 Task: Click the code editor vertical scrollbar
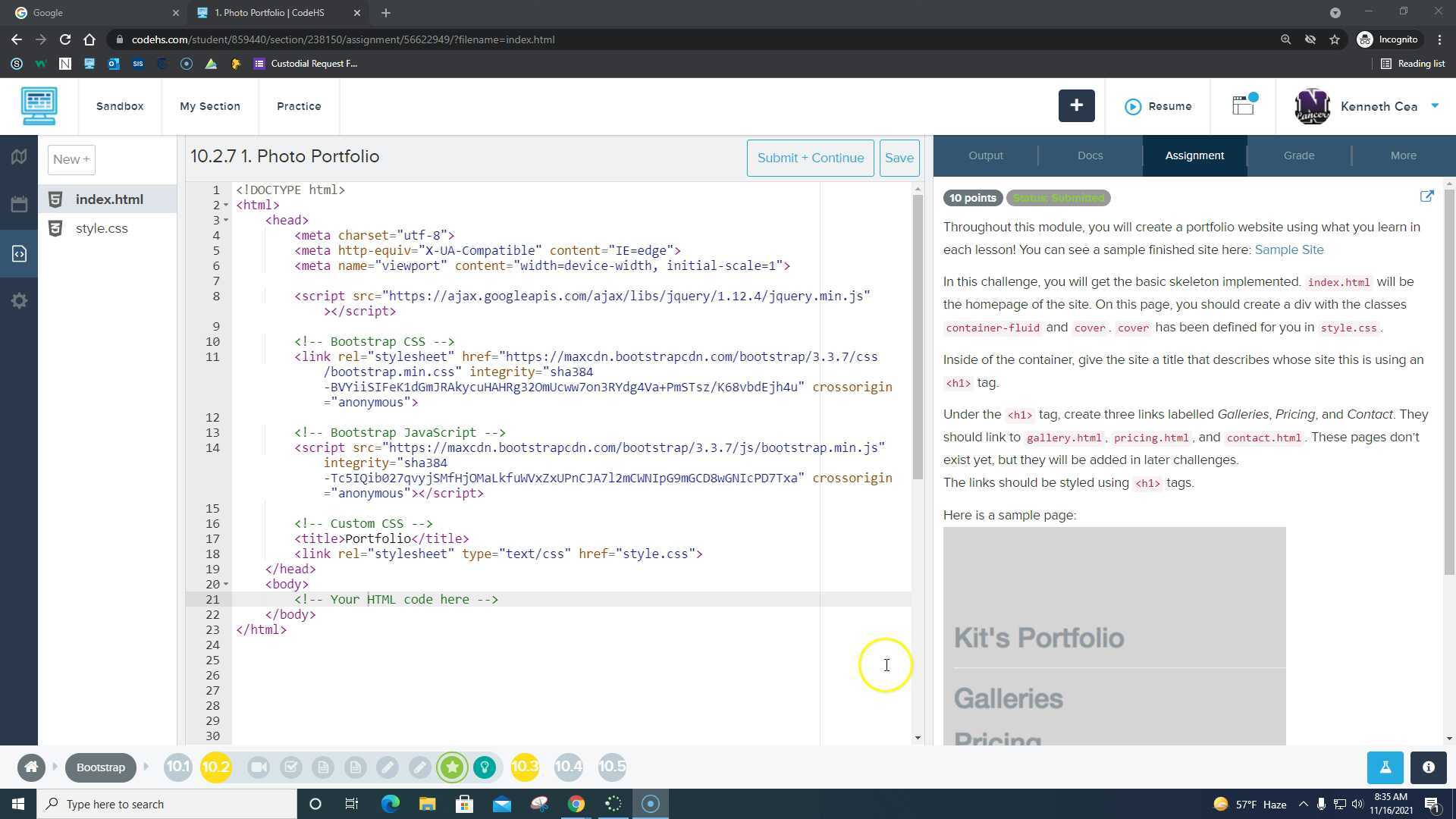pyautogui.click(x=918, y=337)
